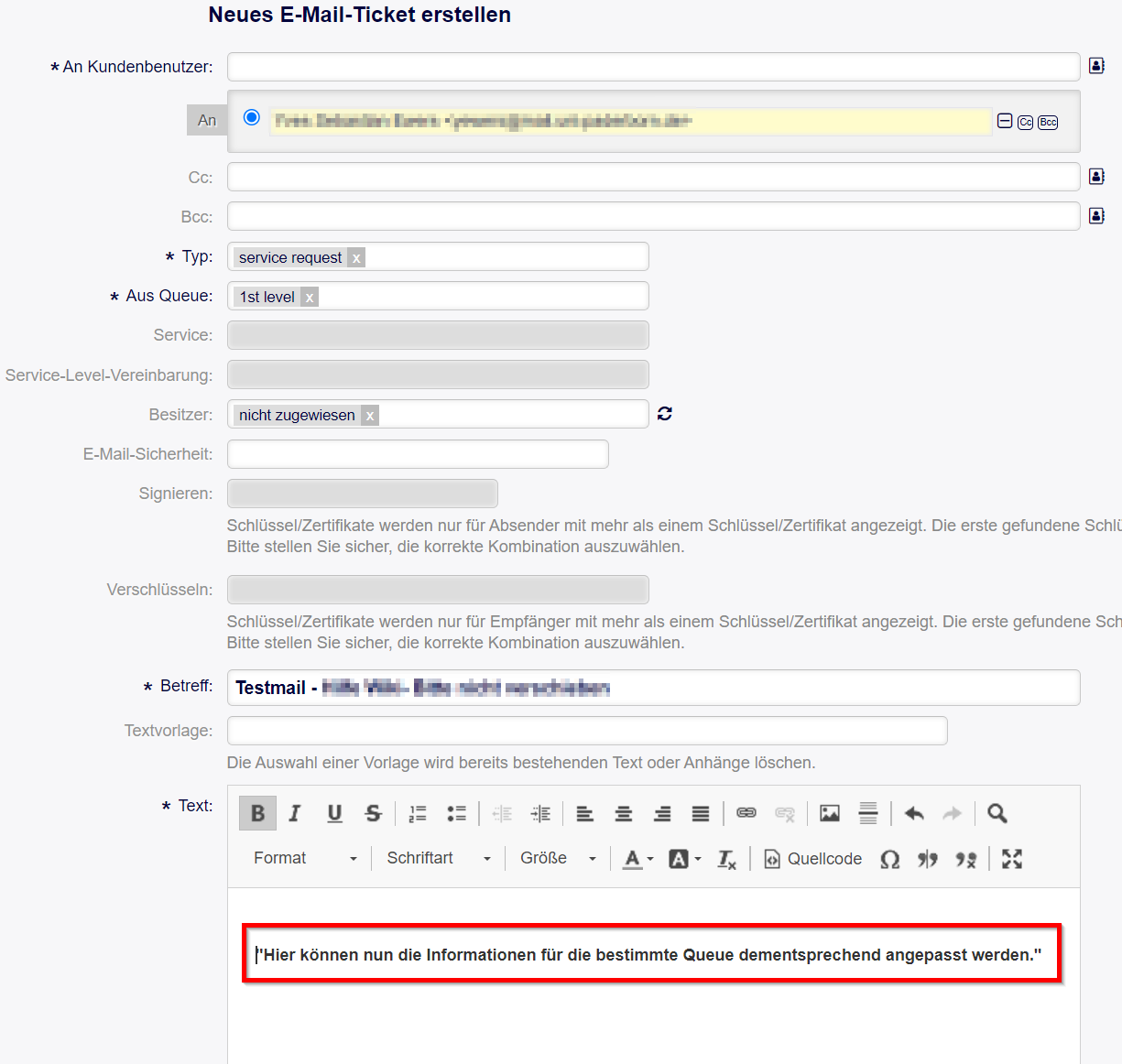The height and width of the screenshot is (1064, 1122).
Task: Insert an image into the editor
Action: (x=830, y=813)
